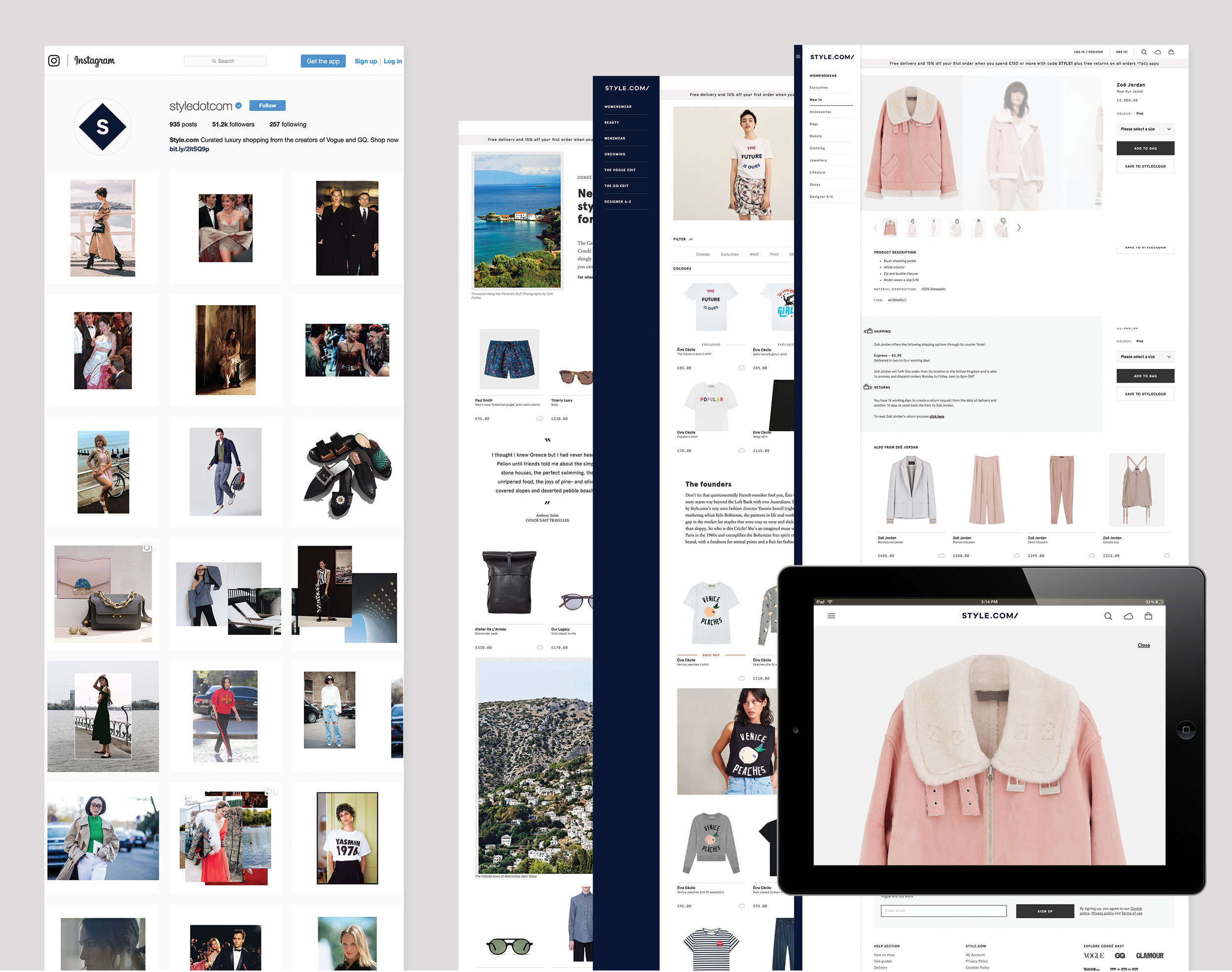Click cloud icon beside the Popular t-shirt £70.00 price
Screen dimensions: 1232x972
point(741,450)
